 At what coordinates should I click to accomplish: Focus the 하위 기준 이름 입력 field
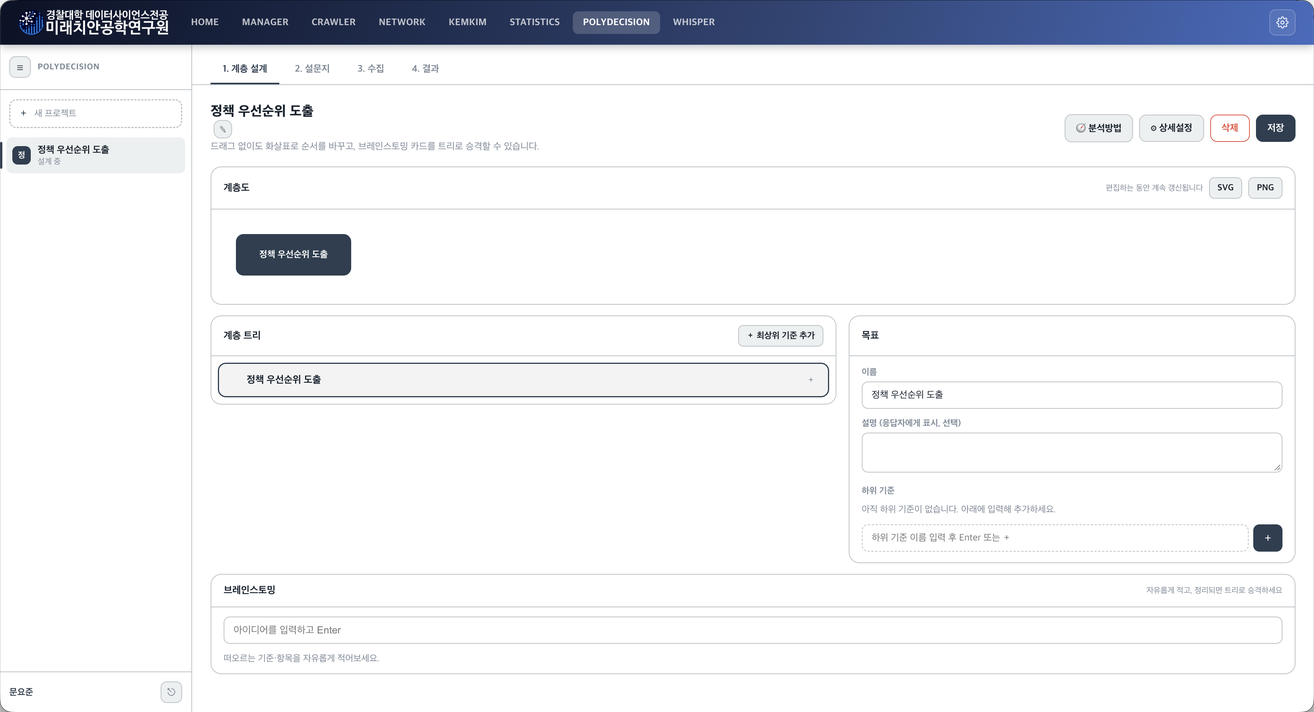pos(1055,538)
